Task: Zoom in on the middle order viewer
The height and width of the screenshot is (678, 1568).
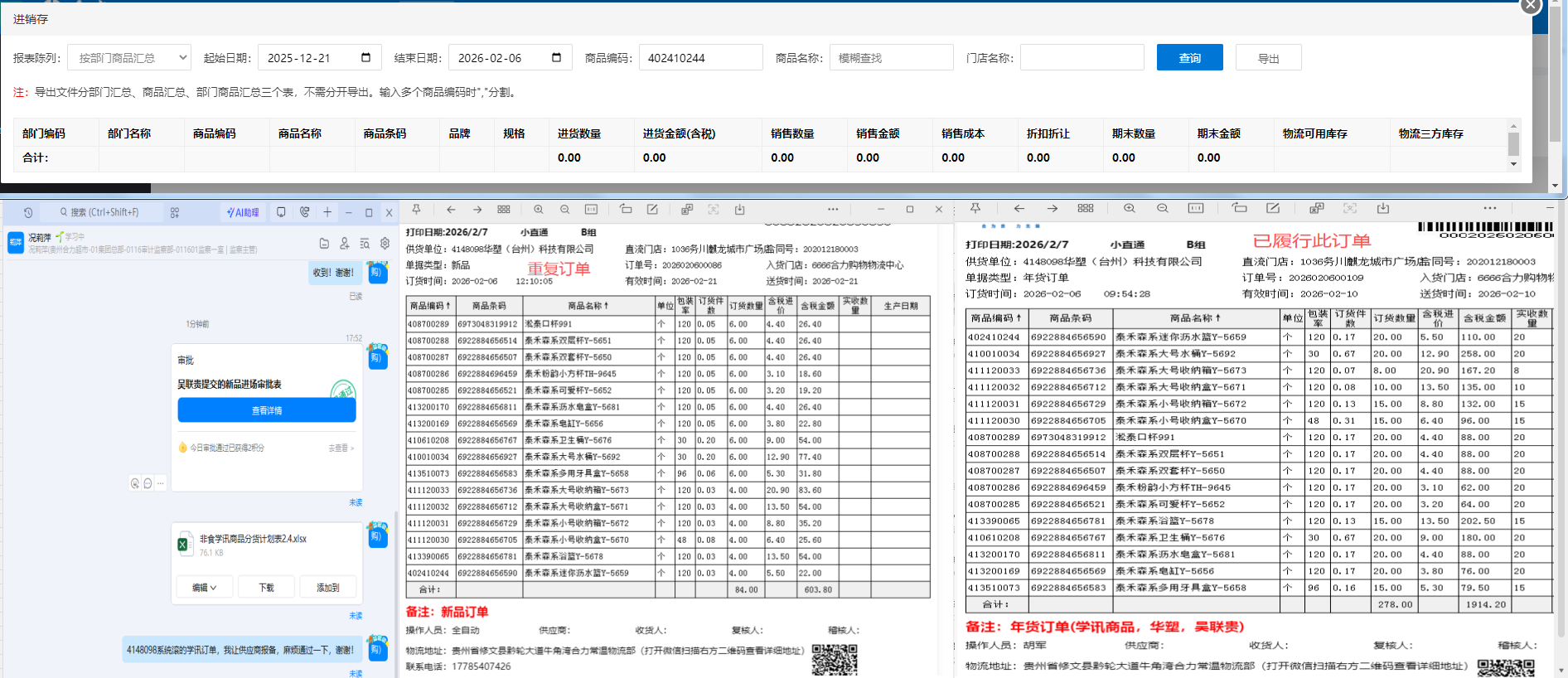Action: coord(539,210)
